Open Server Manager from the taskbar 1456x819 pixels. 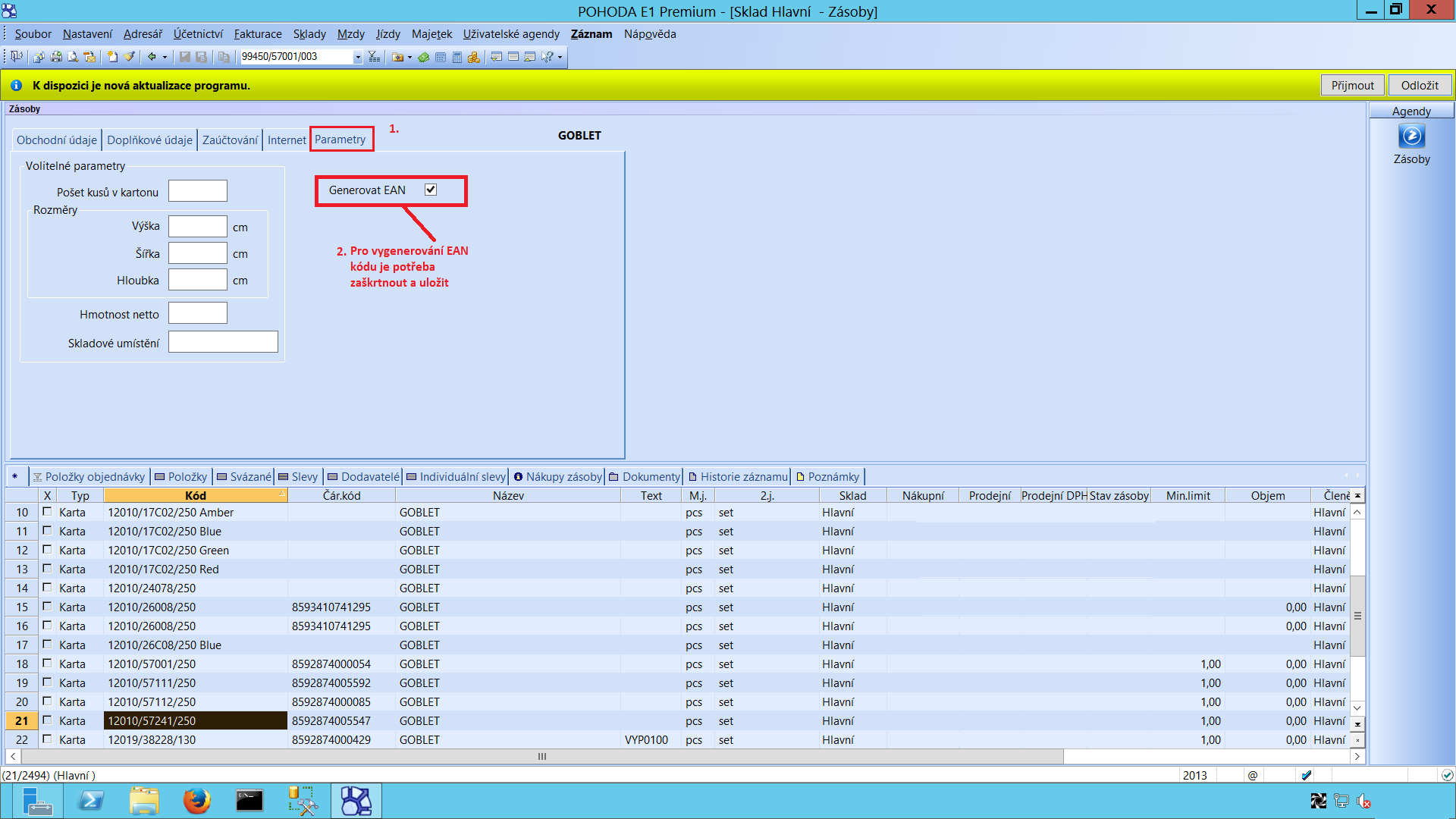(x=37, y=801)
